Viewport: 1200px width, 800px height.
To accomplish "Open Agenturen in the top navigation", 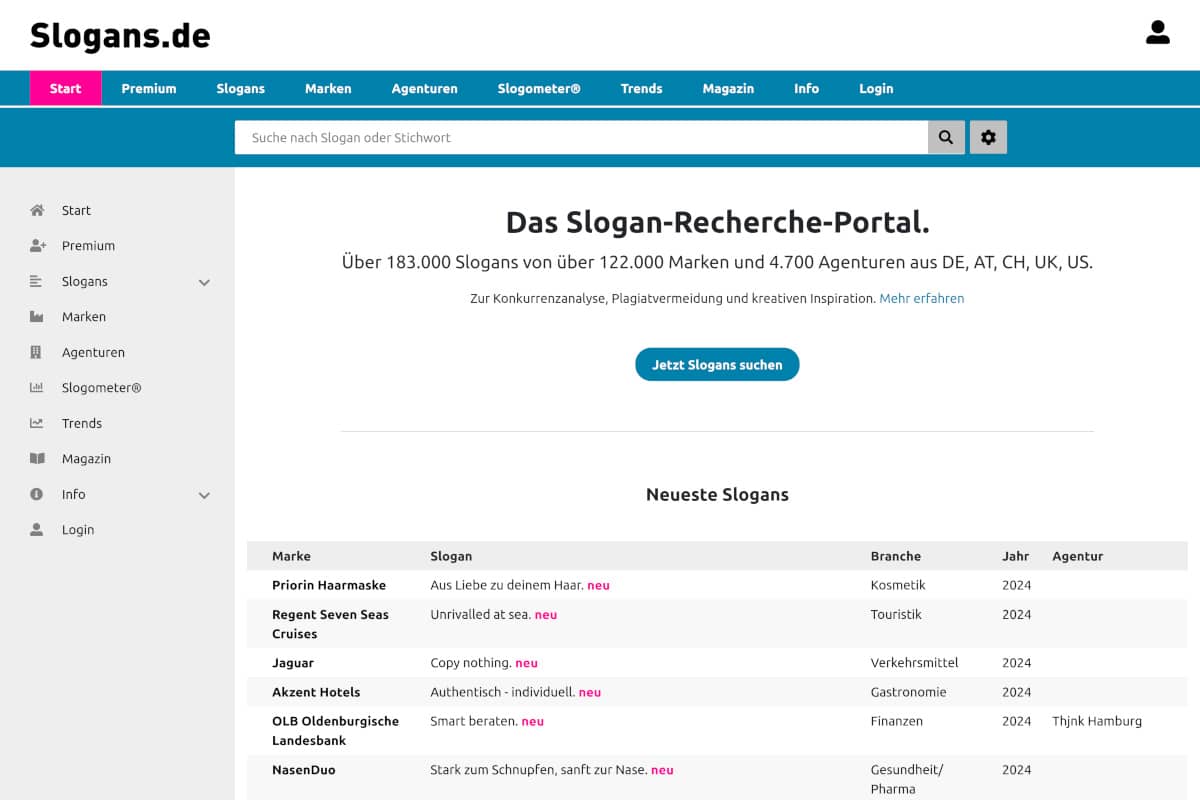I will [x=424, y=88].
